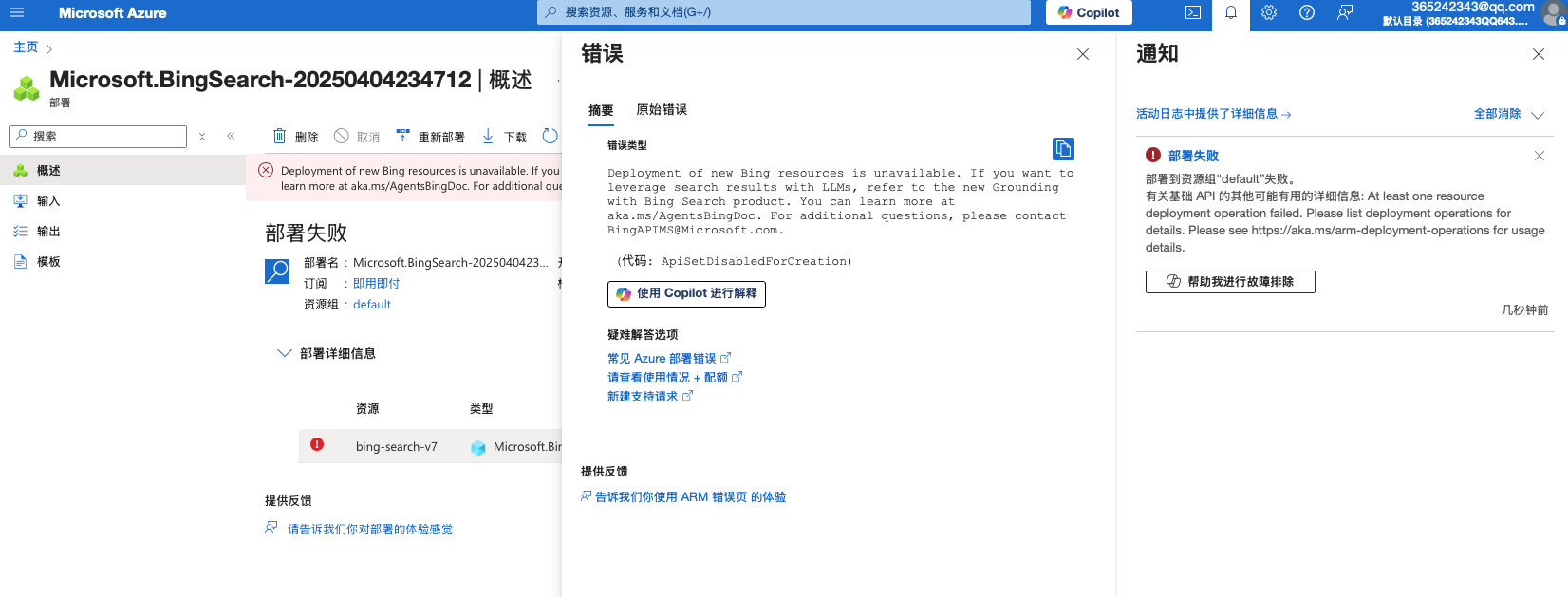The width and height of the screenshot is (1568, 597).
Task: Click the 删除 toolbar button
Action: coord(295,137)
